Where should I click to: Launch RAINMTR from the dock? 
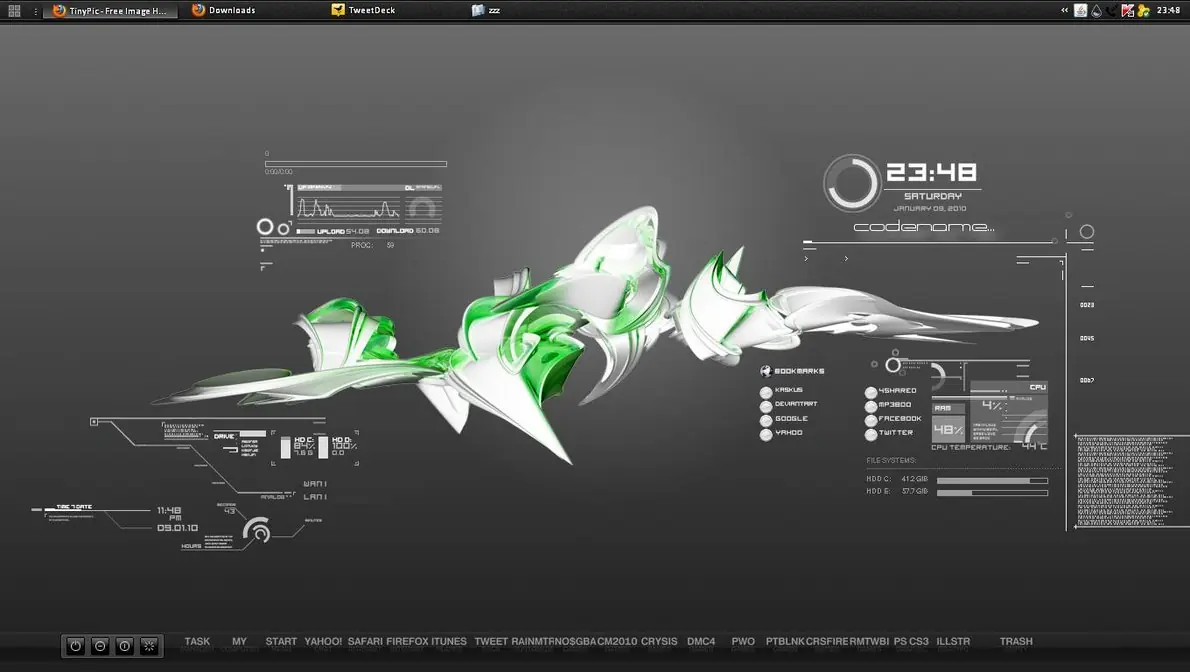tap(533, 642)
